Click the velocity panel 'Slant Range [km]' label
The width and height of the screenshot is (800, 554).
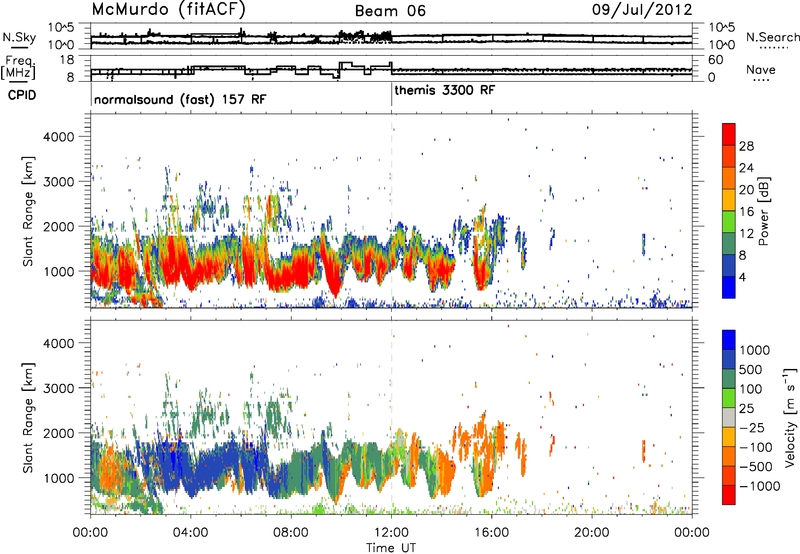pos(28,417)
